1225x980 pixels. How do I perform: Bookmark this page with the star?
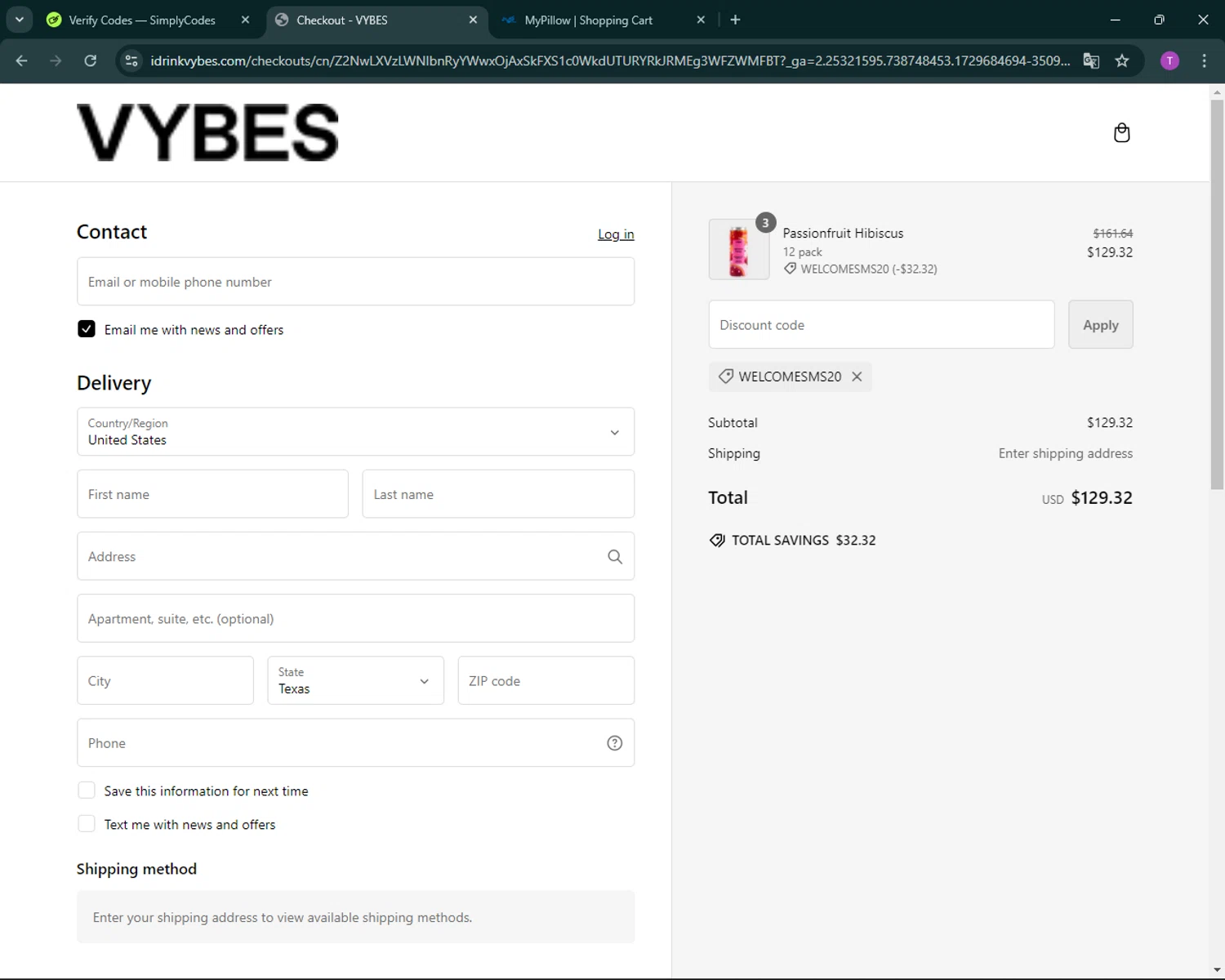point(1122,60)
